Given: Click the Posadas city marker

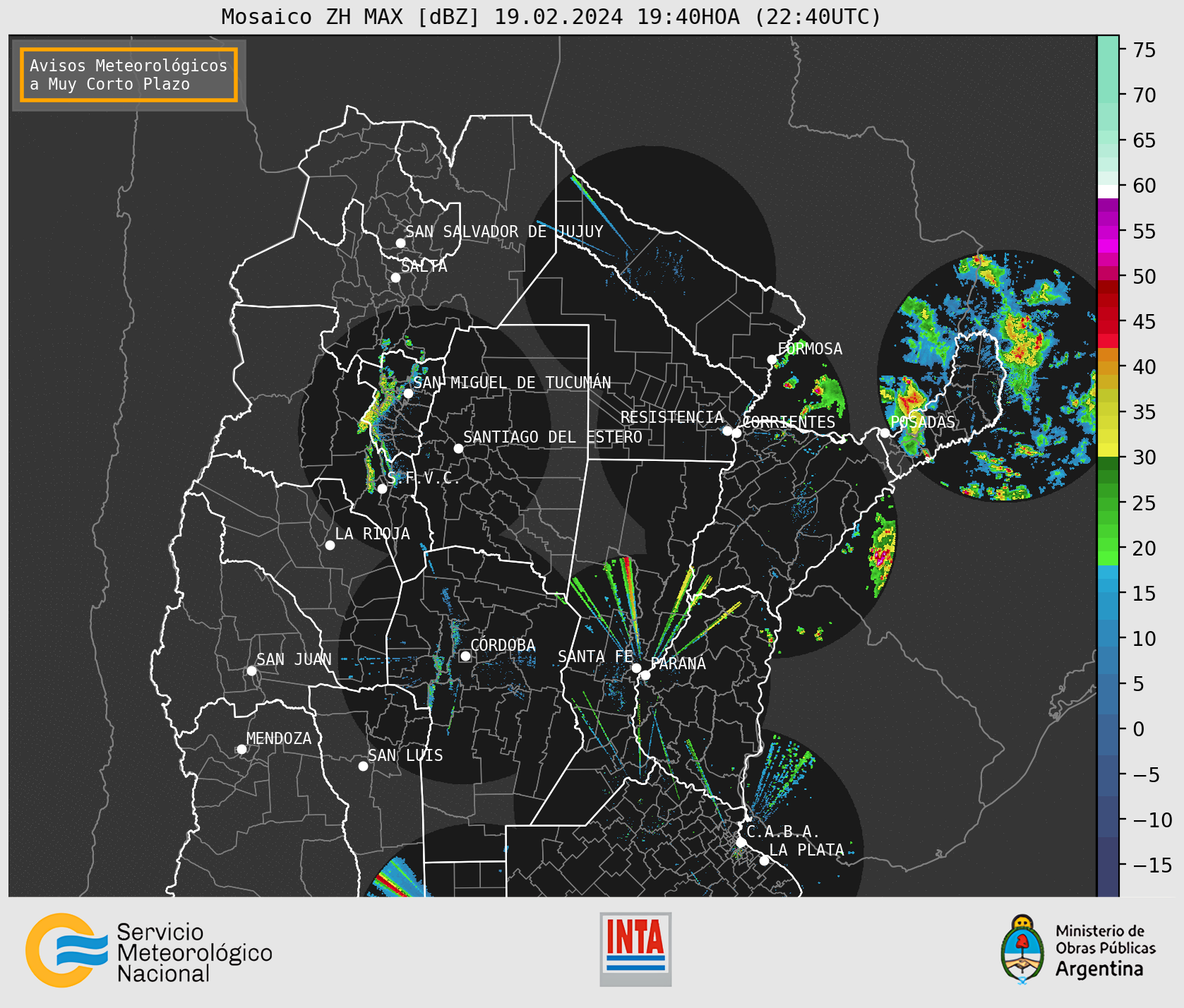Looking at the screenshot, I should 885,433.
